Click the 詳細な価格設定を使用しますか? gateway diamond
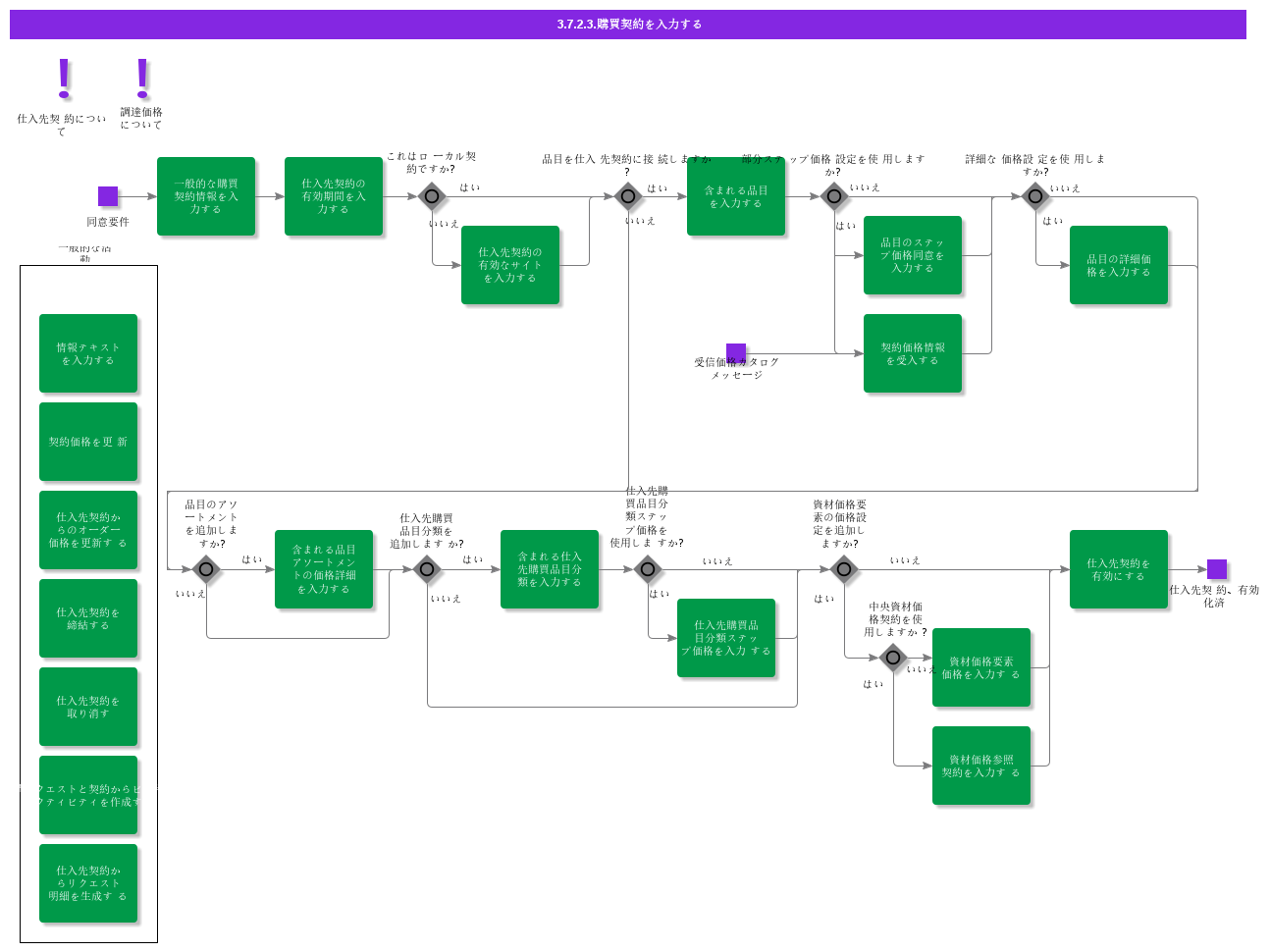 [x=1035, y=196]
